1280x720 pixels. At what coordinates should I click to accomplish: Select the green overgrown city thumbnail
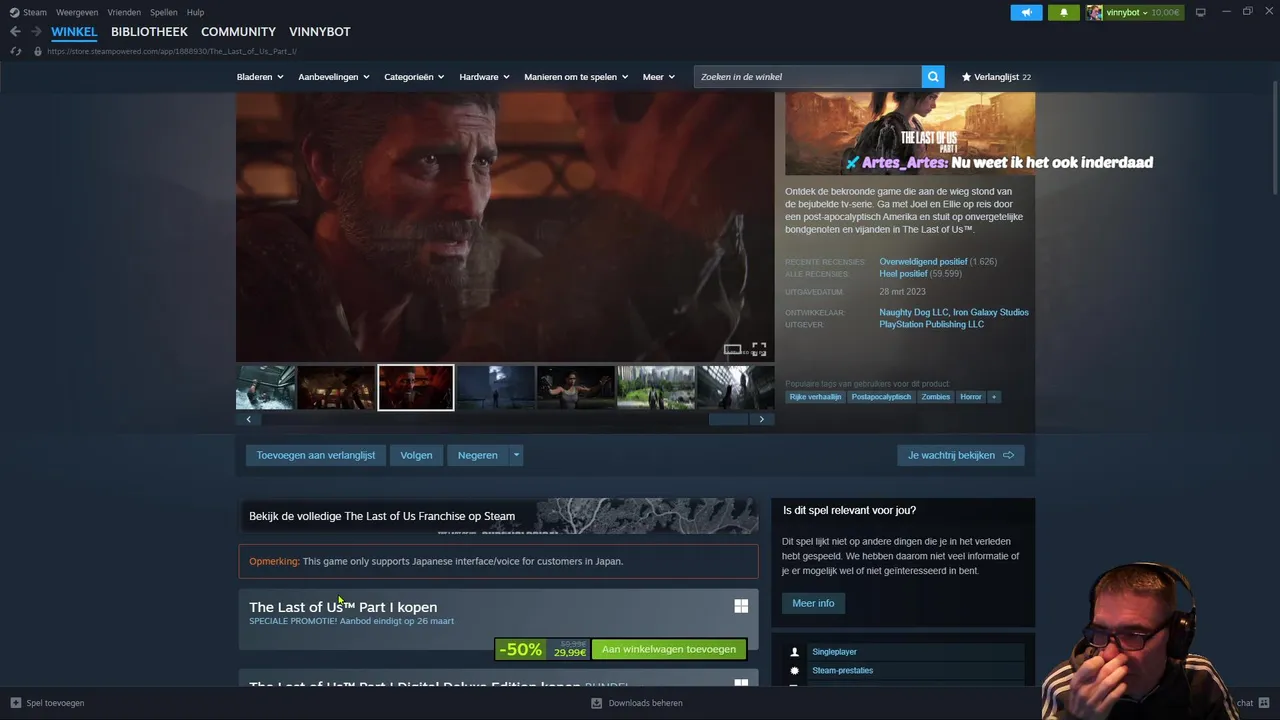(x=655, y=388)
